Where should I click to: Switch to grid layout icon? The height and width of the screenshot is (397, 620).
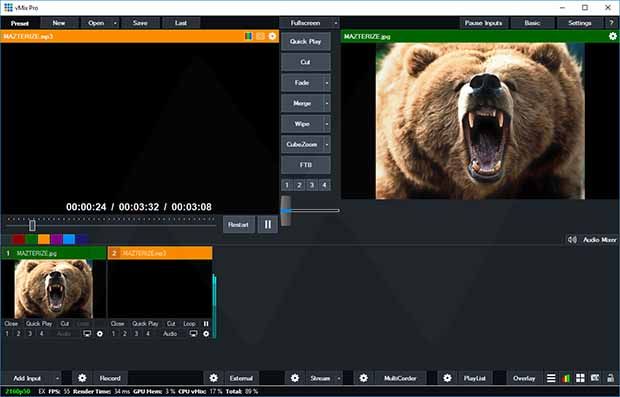point(580,378)
